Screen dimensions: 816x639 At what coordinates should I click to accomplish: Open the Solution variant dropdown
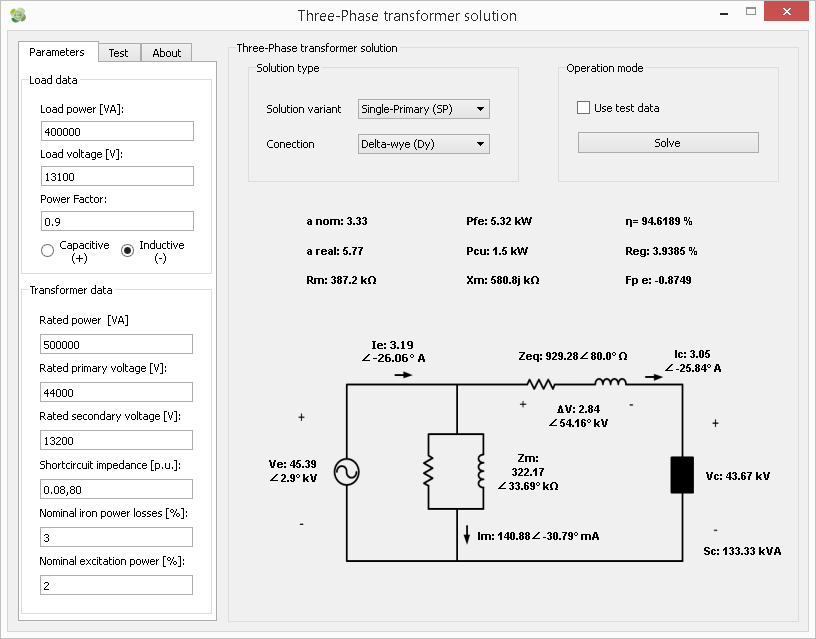point(424,109)
